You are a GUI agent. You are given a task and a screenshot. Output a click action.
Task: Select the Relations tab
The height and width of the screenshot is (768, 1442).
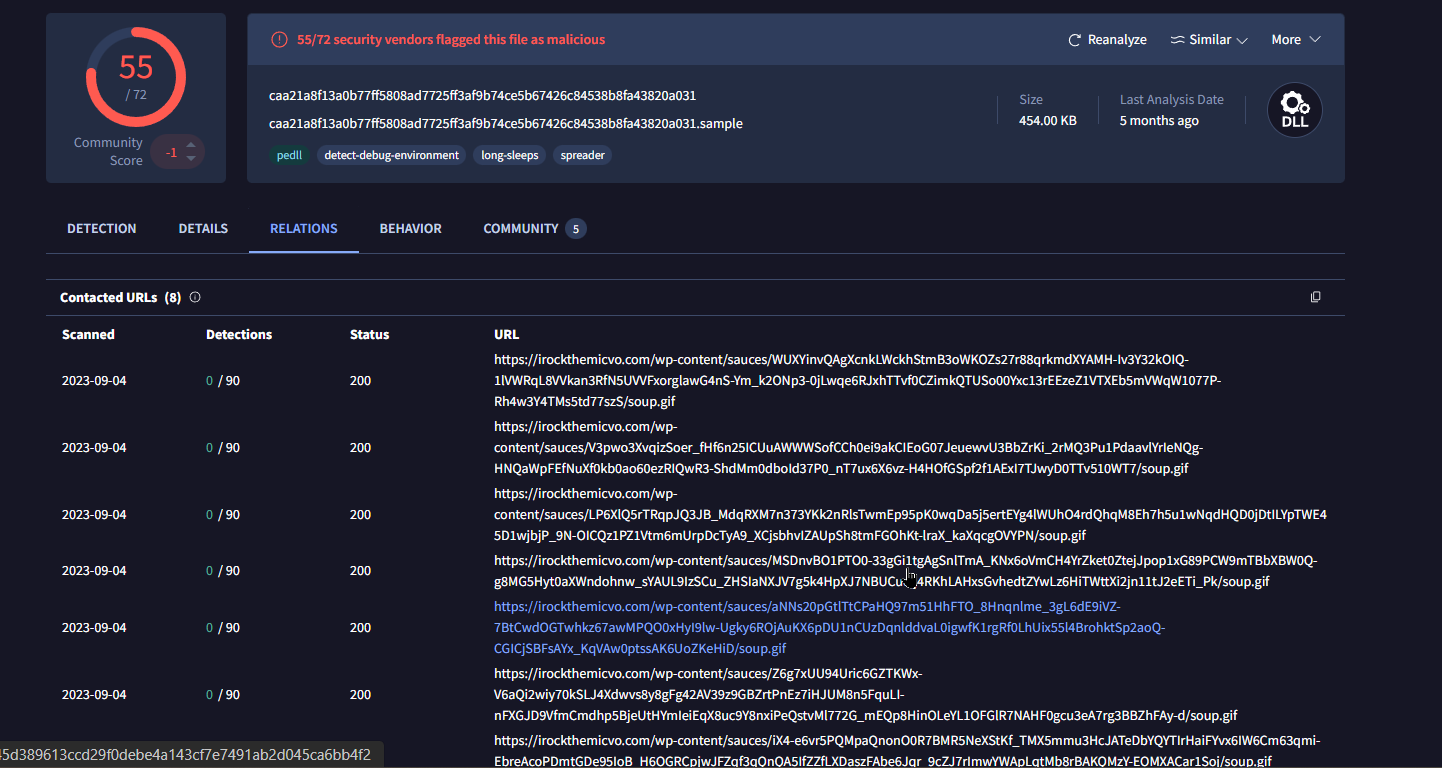tap(304, 229)
